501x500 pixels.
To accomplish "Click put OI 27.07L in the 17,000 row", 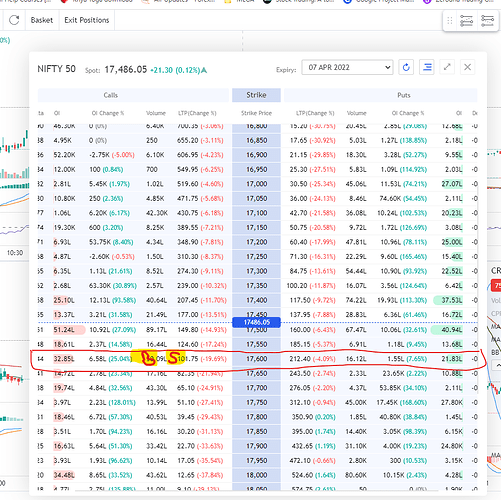I will [452, 184].
